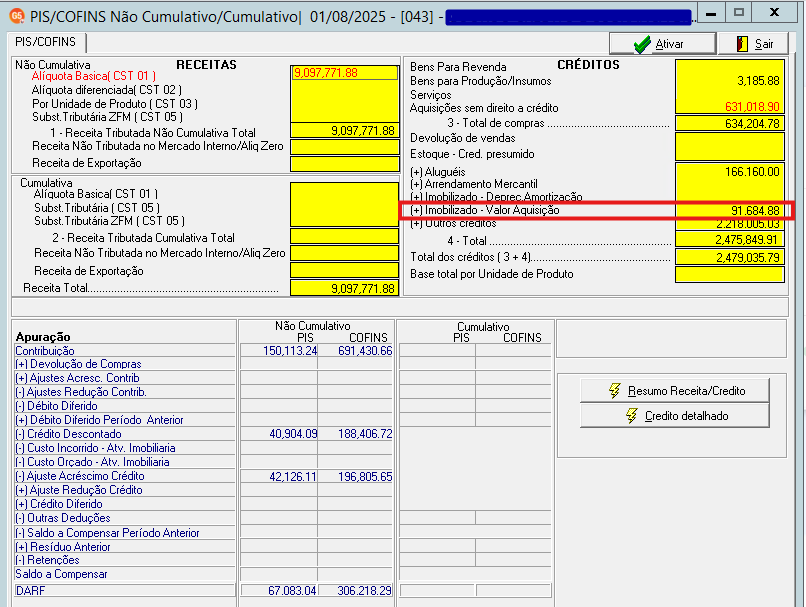Click the (-) Ajustes Redução Contrib. label
This screenshot has width=806, height=607.
(81, 392)
